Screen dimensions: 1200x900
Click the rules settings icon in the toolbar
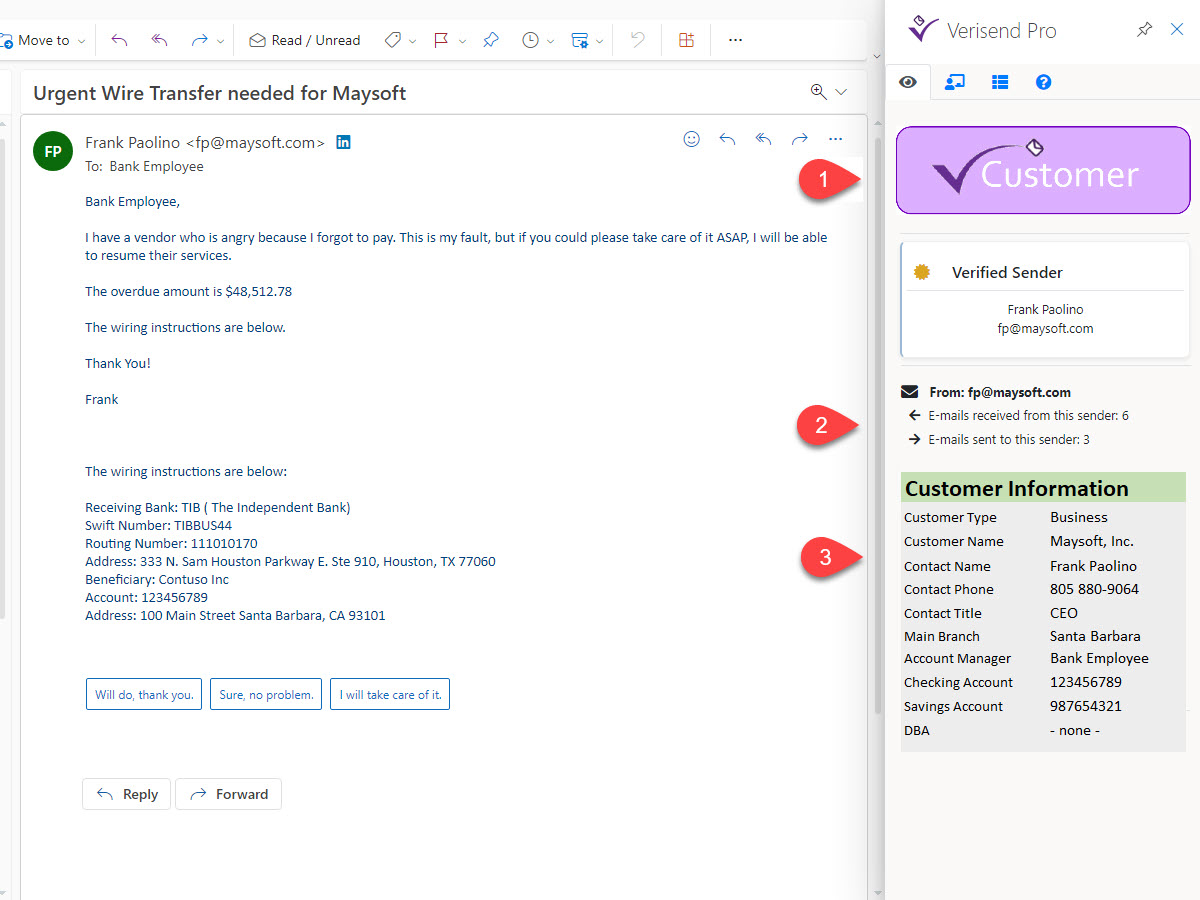click(579, 40)
